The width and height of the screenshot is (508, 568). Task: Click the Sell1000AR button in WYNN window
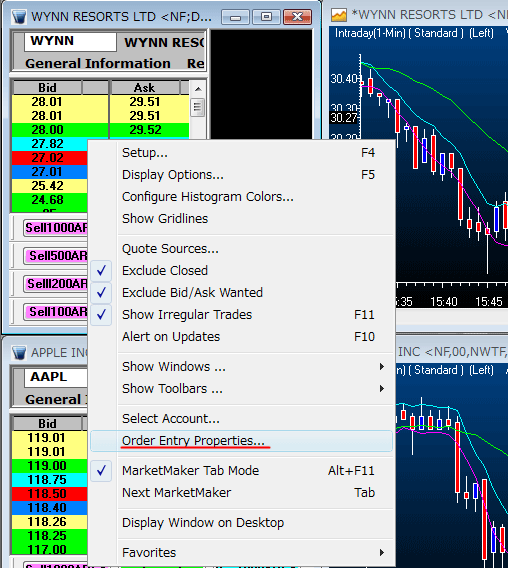56,228
